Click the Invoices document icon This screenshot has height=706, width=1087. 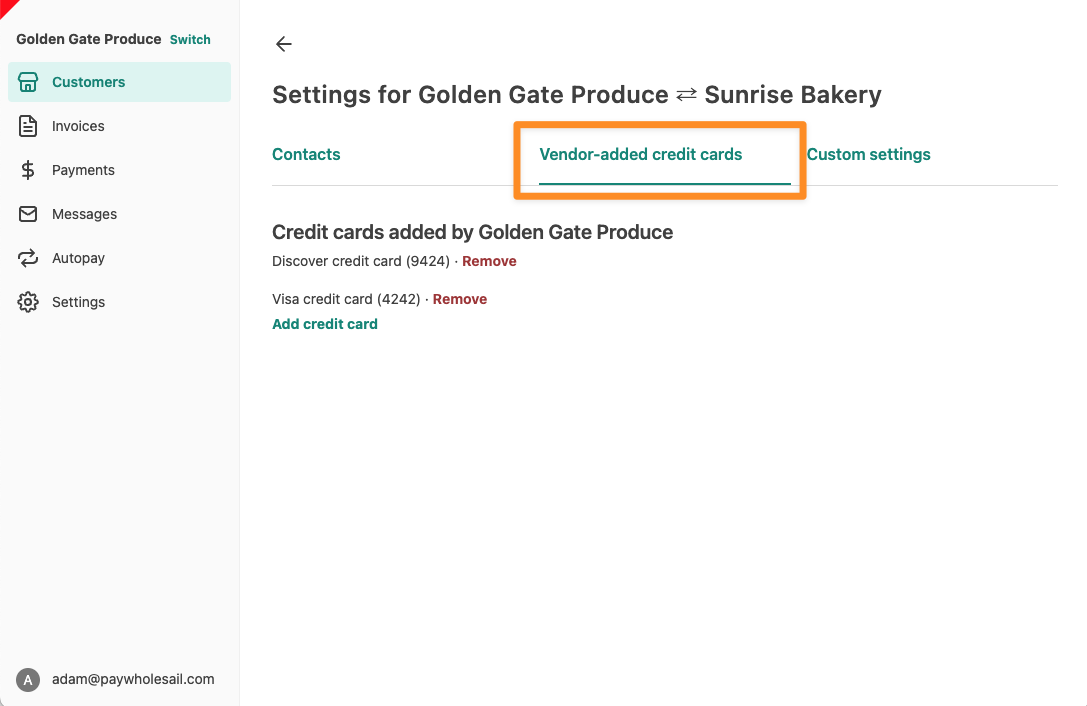(x=28, y=126)
